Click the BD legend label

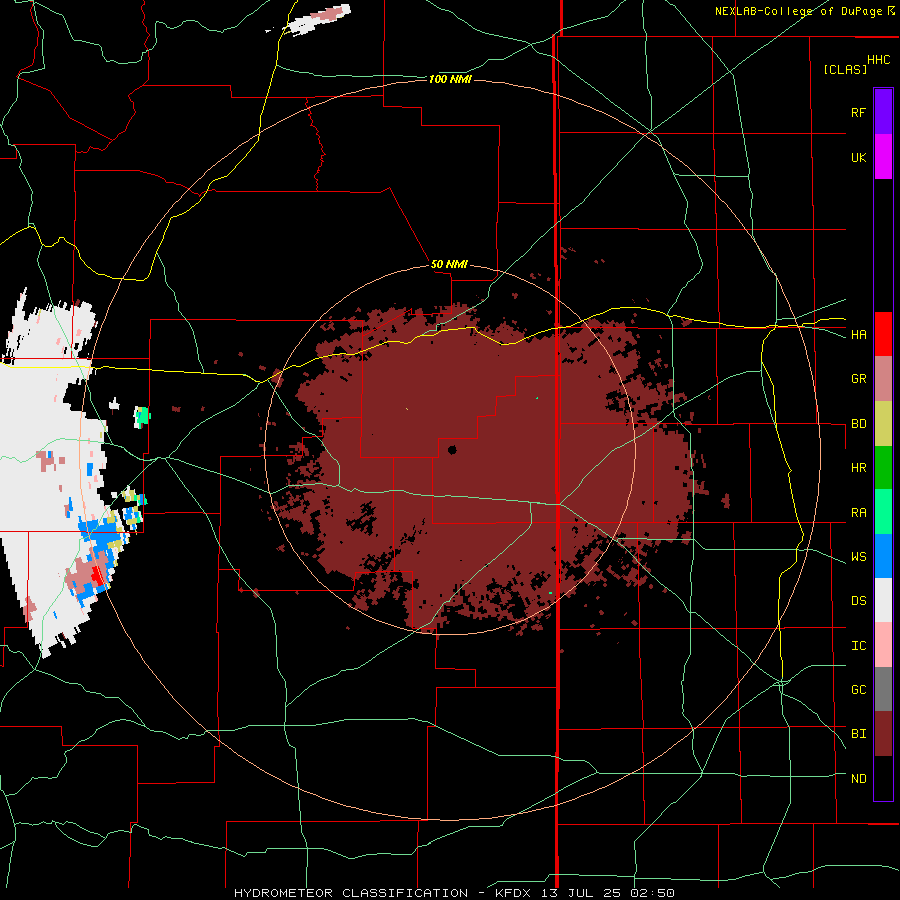[x=858, y=424]
